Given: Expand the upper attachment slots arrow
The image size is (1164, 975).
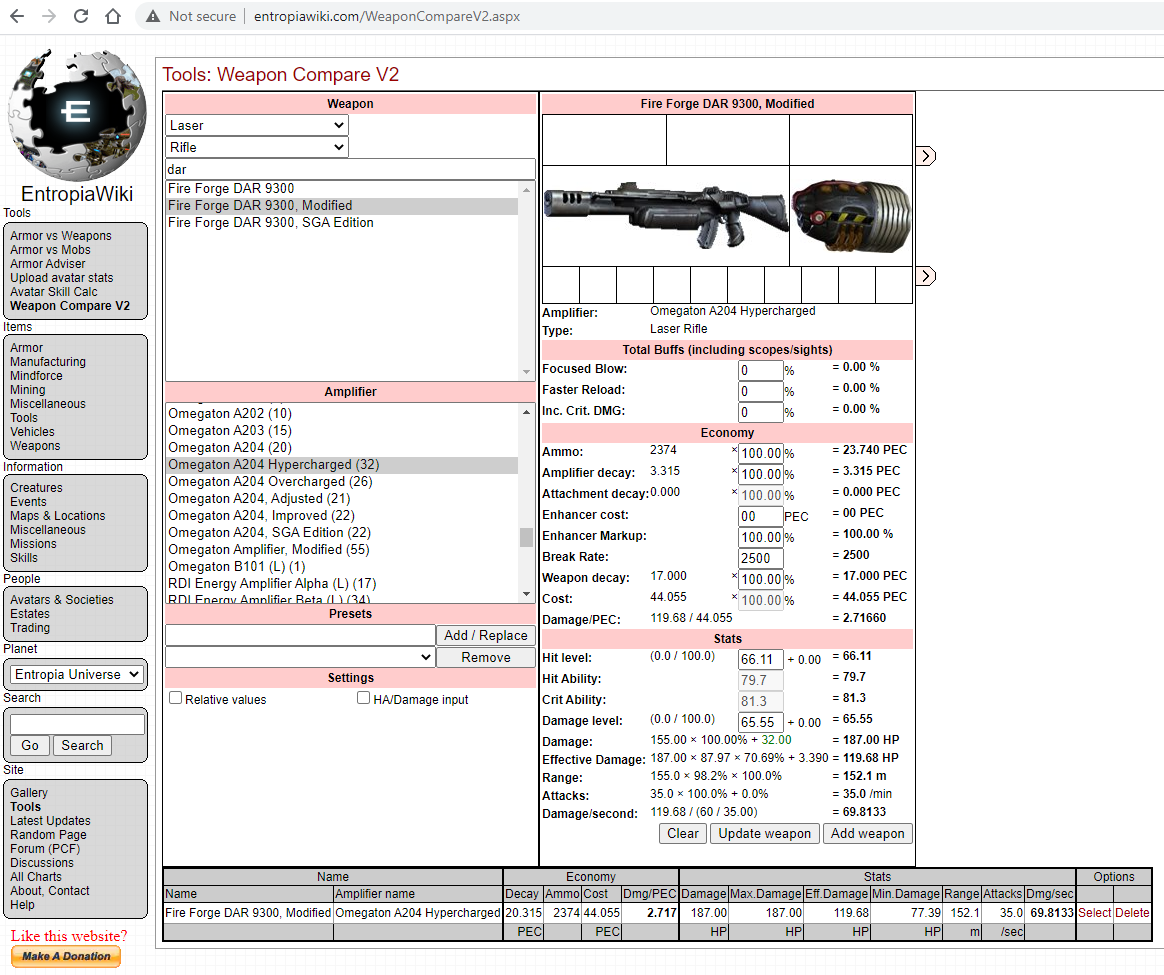Looking at the screenshot, I should coord(925,156).
